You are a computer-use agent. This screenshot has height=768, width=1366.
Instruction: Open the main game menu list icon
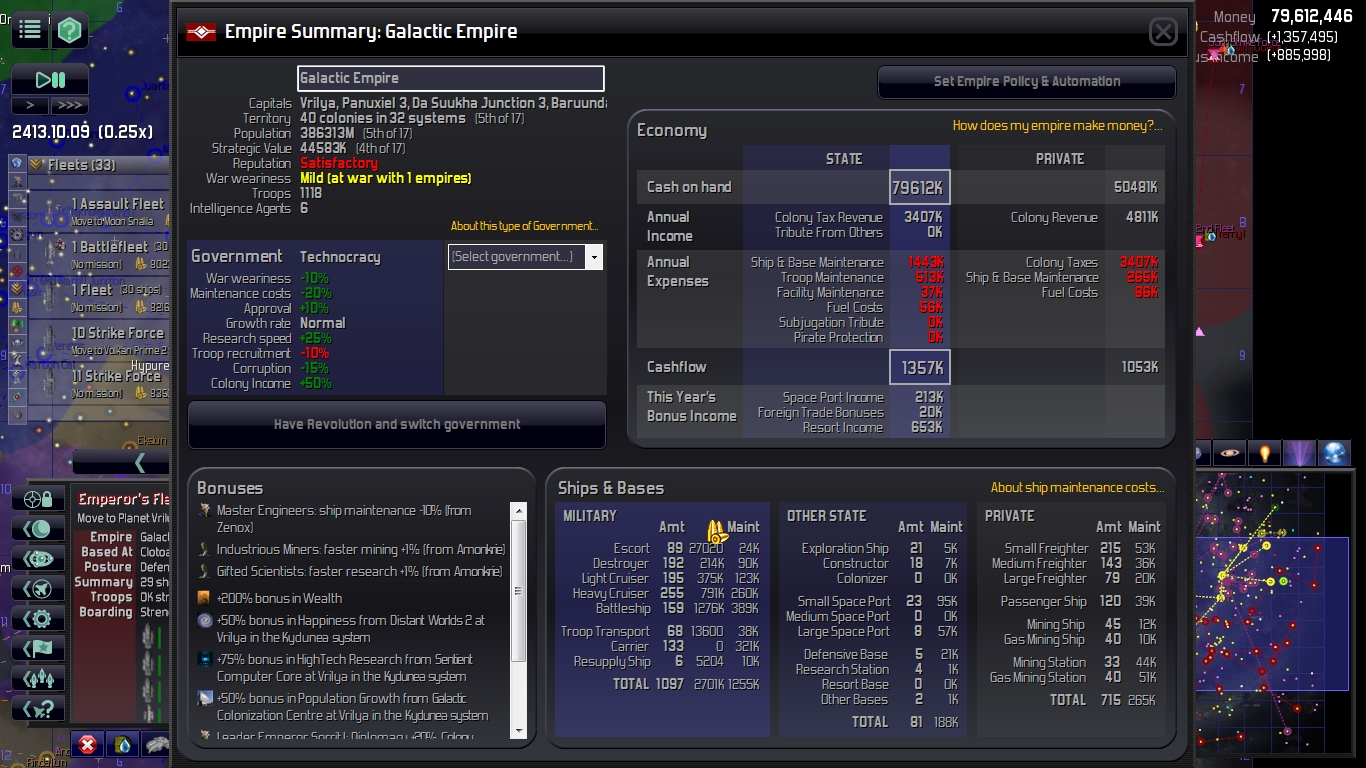[30, 31]
